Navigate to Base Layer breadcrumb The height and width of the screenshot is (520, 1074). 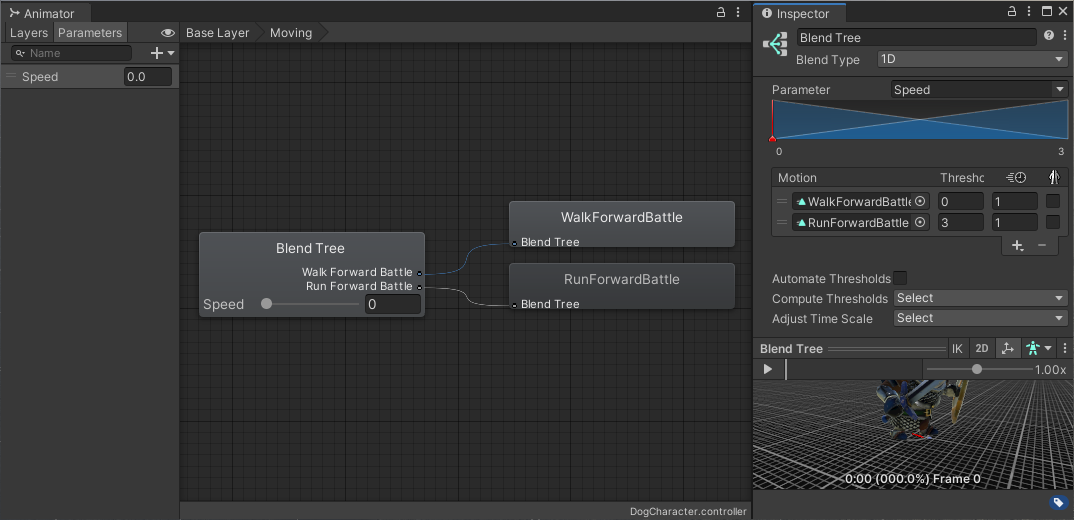[217, 33]
